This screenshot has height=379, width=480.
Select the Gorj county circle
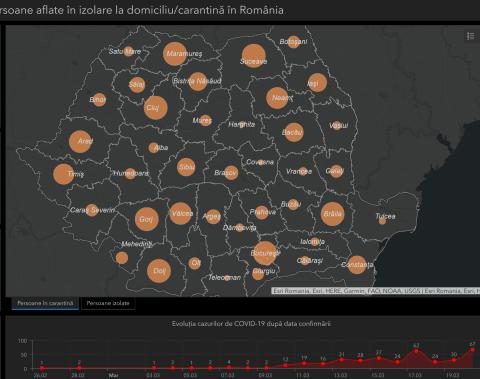point(146,219)
